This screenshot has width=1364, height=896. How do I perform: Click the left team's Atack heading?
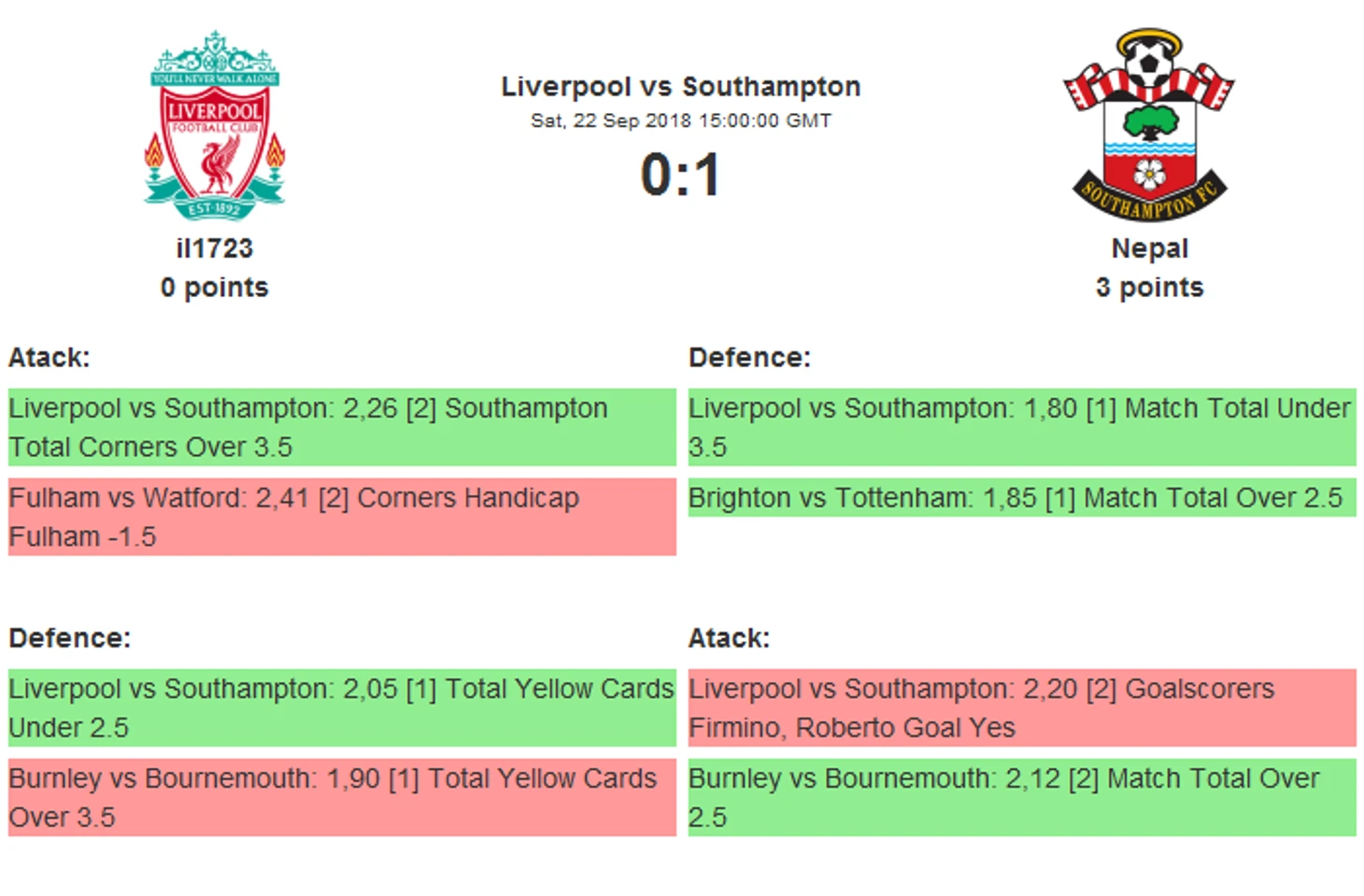coord(50,357)
